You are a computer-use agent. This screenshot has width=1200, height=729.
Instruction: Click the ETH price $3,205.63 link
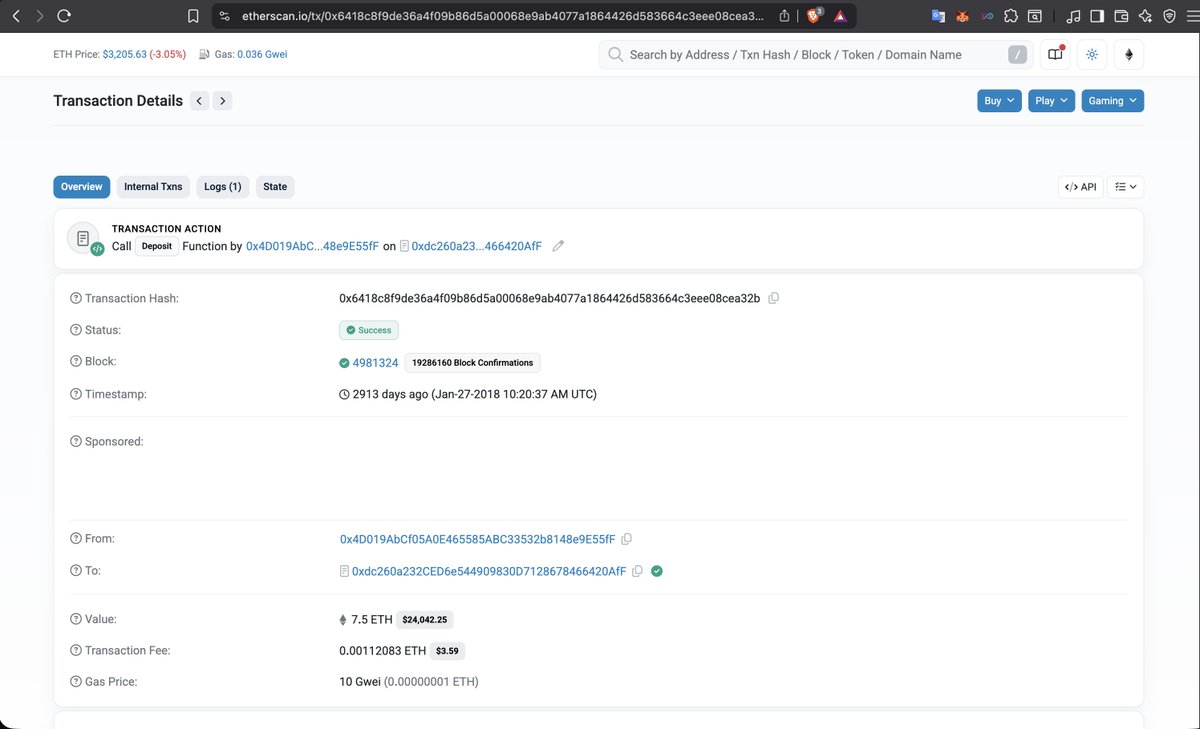[124, 55]
